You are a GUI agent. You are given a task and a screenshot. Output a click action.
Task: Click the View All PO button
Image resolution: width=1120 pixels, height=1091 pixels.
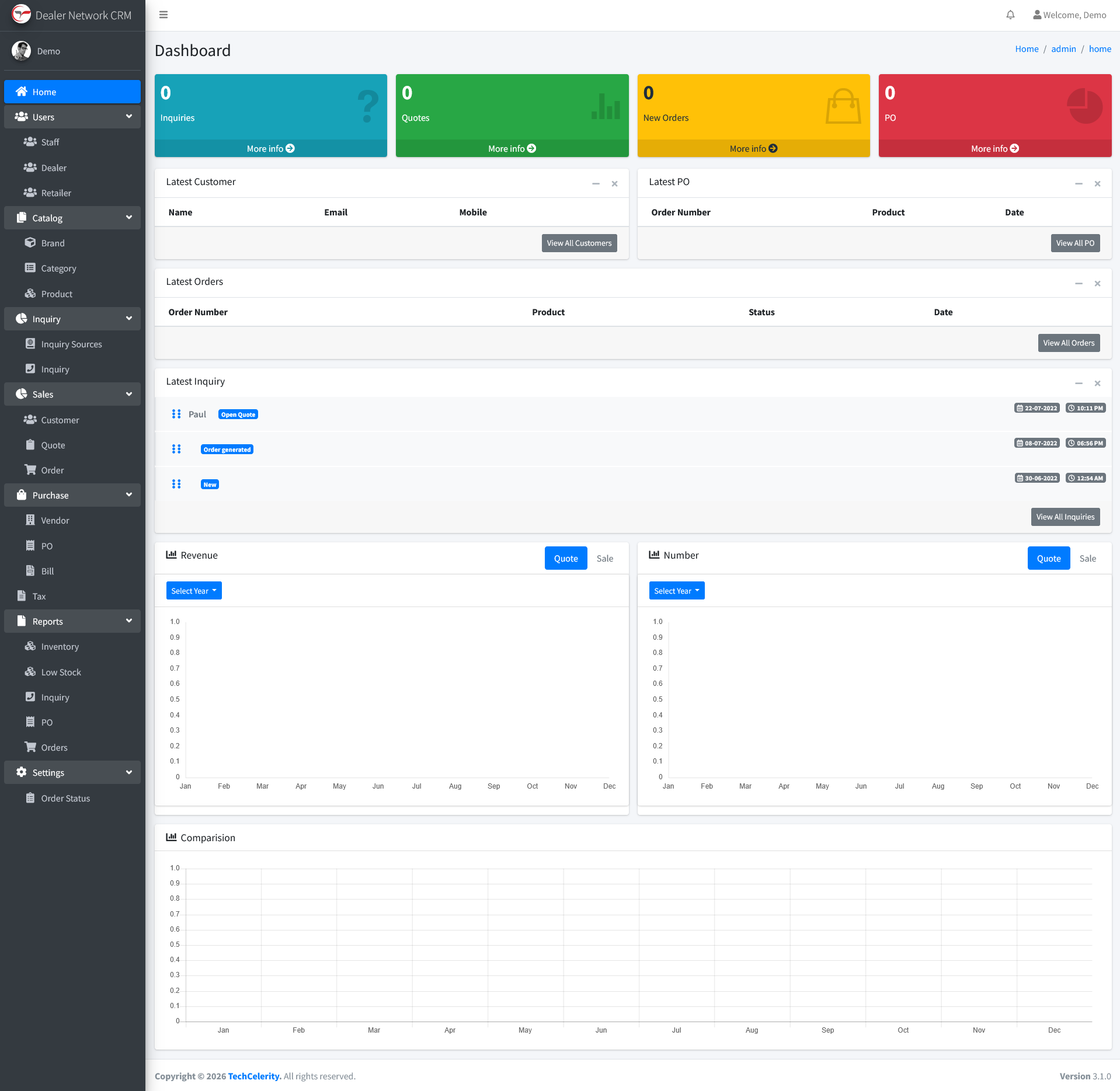click(1075, 243)
